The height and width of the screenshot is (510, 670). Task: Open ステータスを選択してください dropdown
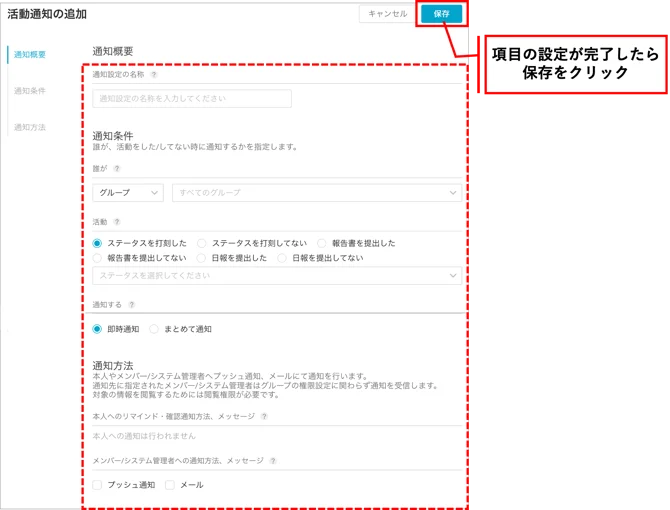pos(277,276)
